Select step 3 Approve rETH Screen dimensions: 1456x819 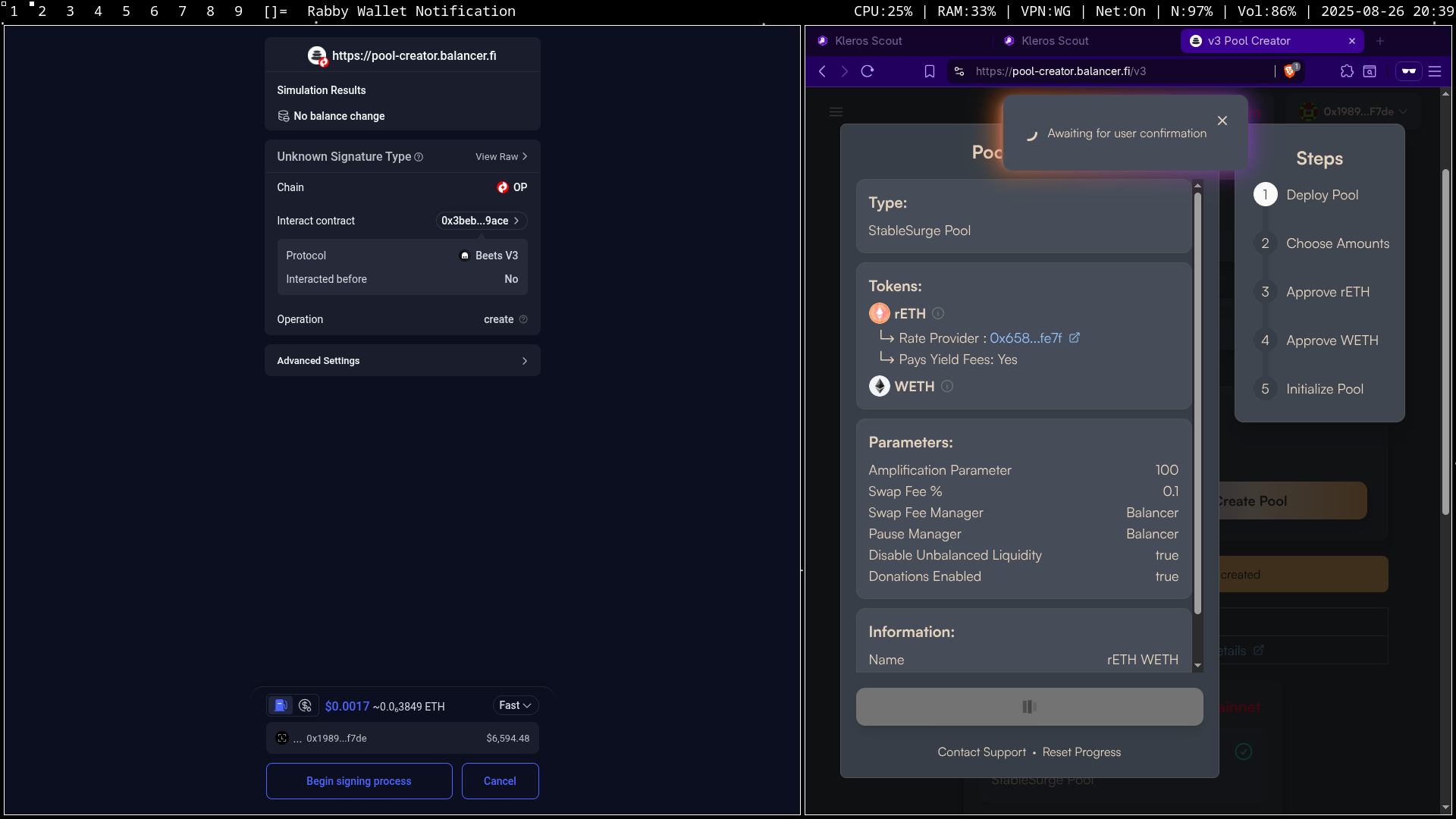click(x=1311, y=292)
